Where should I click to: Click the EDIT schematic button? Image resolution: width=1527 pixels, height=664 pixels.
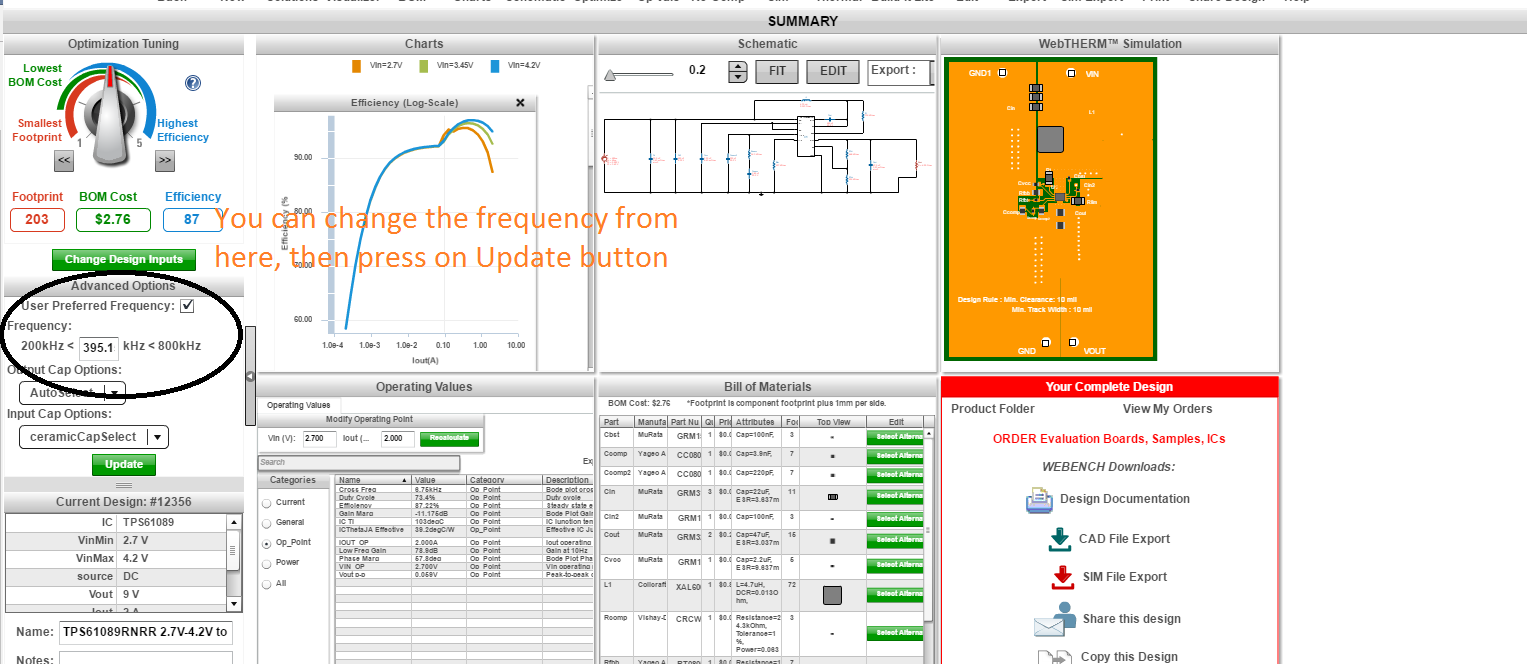click(833, 71)
